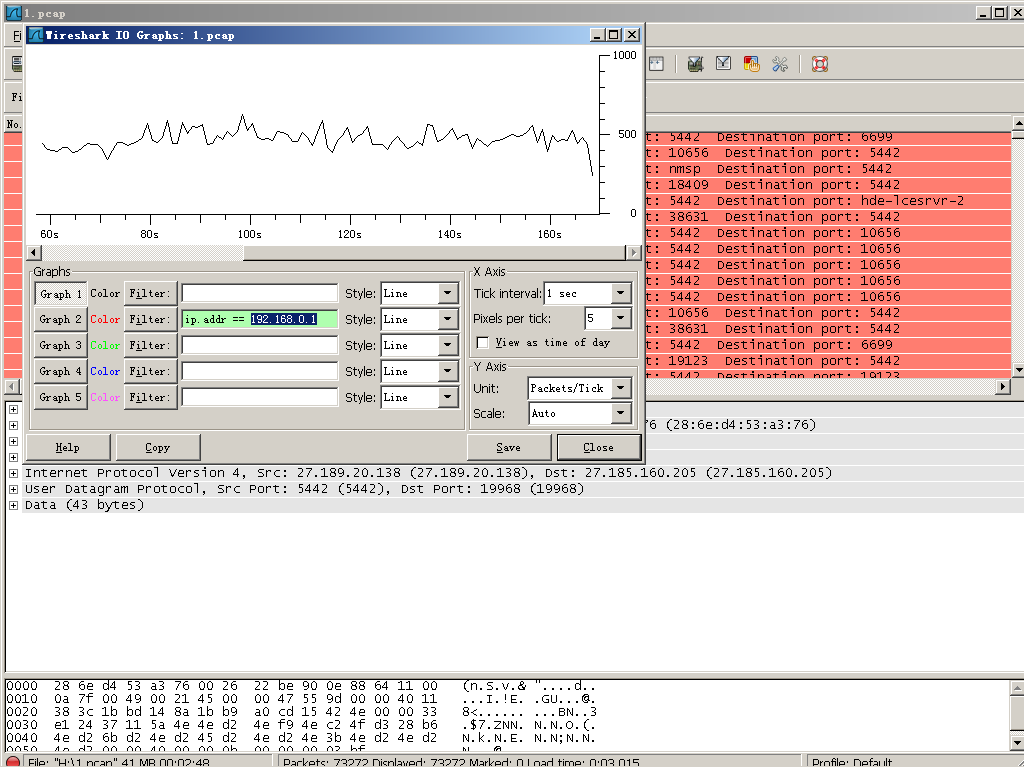Open Display Filters toolbar icon
Image resolution: width=1024 pixels, height=768 pixels.
tap(723, 64)
